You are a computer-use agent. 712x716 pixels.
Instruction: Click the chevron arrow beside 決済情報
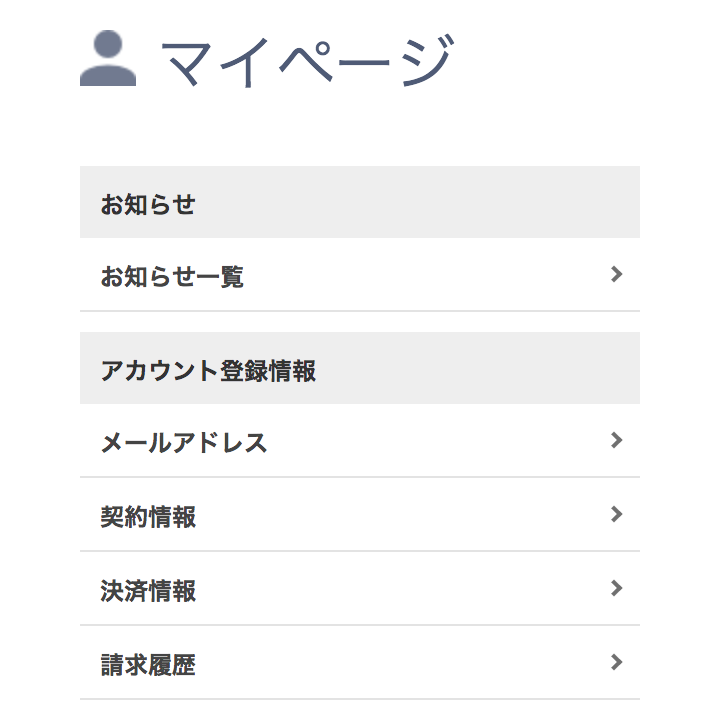[x=617, y=588]
